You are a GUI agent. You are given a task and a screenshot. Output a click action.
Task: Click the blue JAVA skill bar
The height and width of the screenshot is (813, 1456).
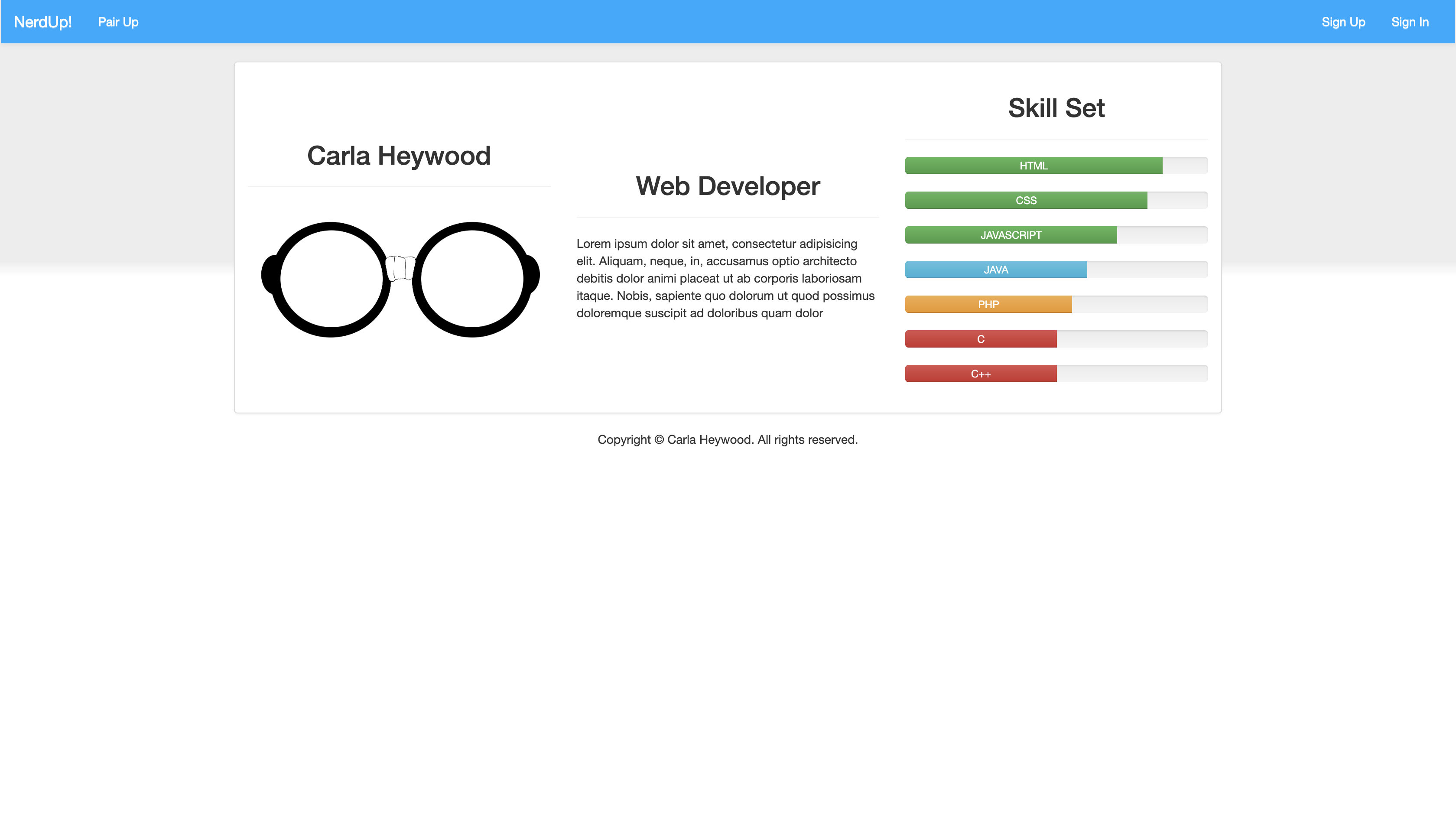(995, 270)
